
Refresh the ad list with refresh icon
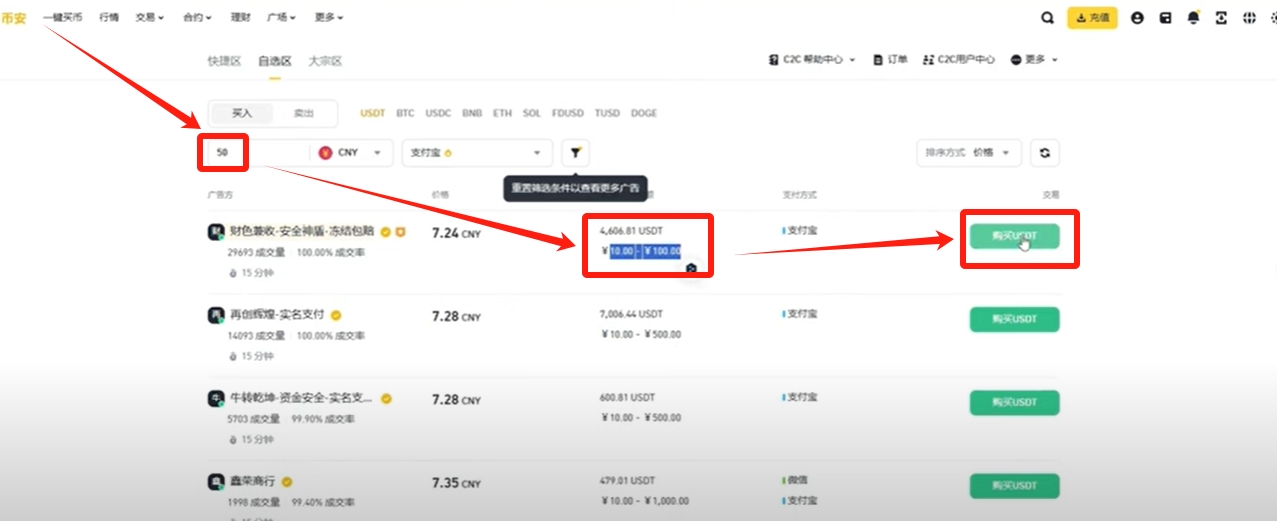[1045, 153]
